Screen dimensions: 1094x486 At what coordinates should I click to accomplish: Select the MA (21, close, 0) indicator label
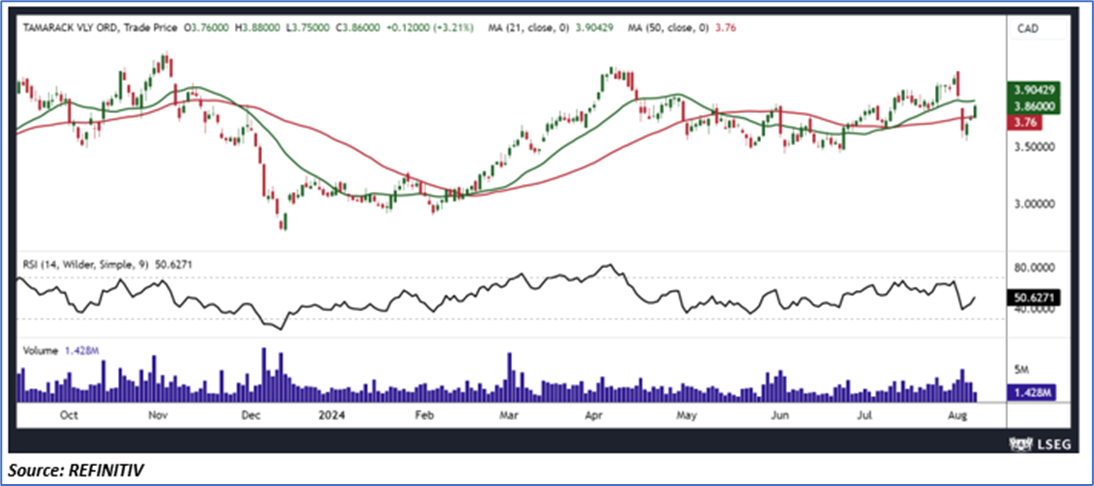coord(531,28)
